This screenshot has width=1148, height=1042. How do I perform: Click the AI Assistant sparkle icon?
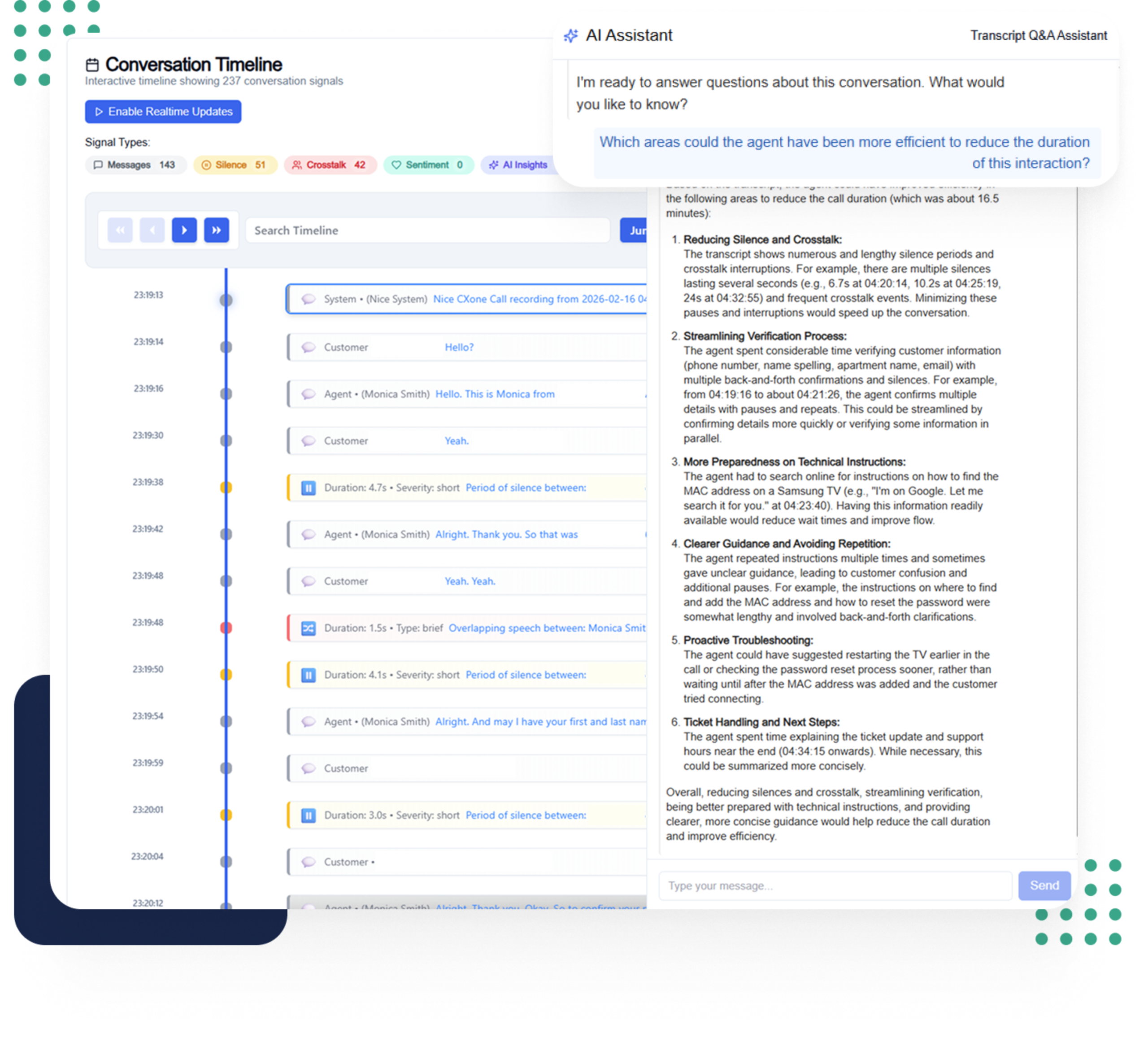(570, 36)
